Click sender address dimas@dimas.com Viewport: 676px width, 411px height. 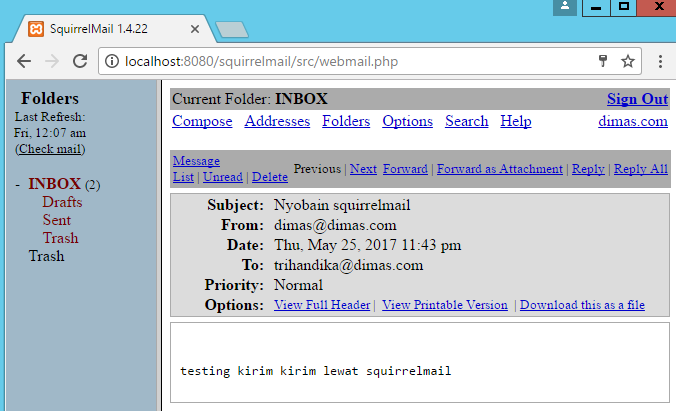tap(335, 225)
